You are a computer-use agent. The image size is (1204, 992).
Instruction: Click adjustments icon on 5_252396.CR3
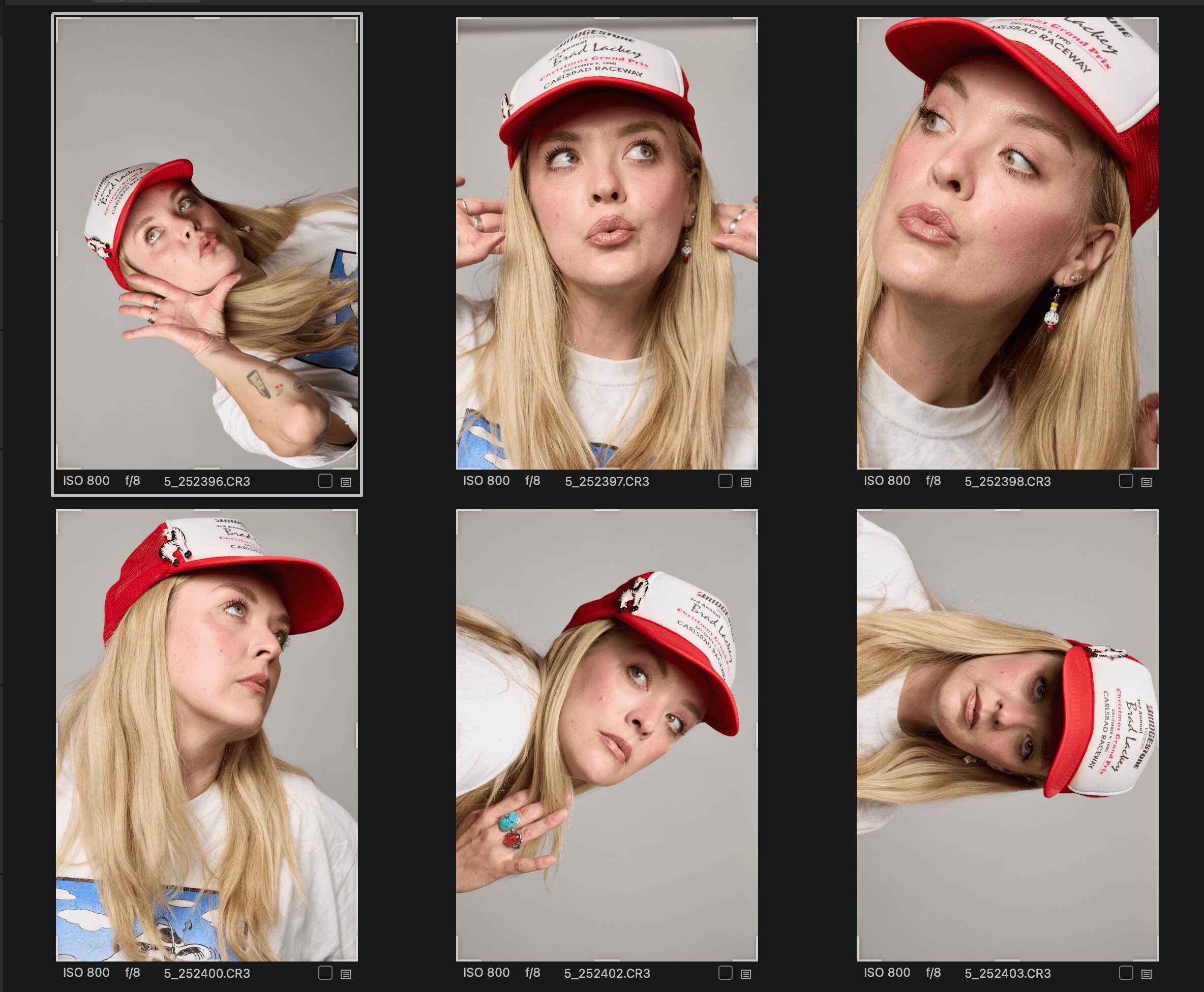coord(346,482)
